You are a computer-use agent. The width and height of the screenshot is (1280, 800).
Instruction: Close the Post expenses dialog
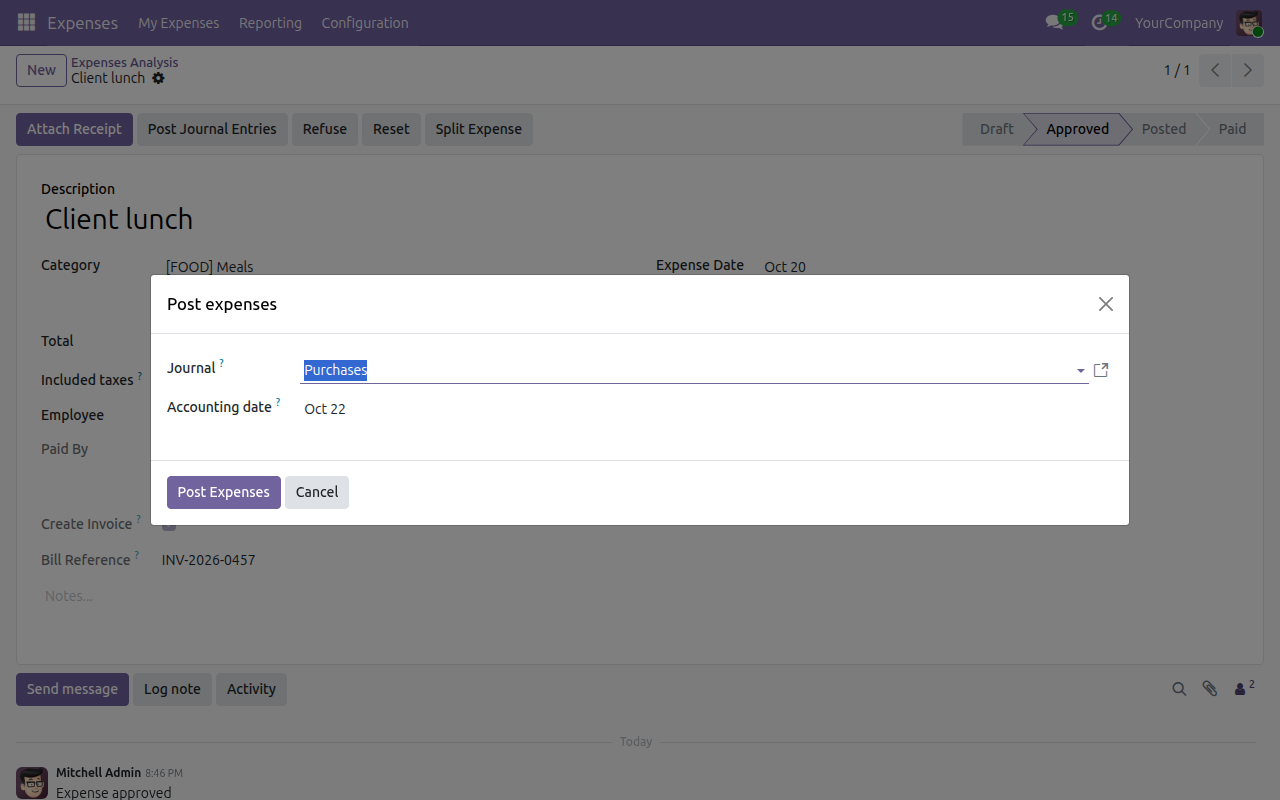point(1105,304)
